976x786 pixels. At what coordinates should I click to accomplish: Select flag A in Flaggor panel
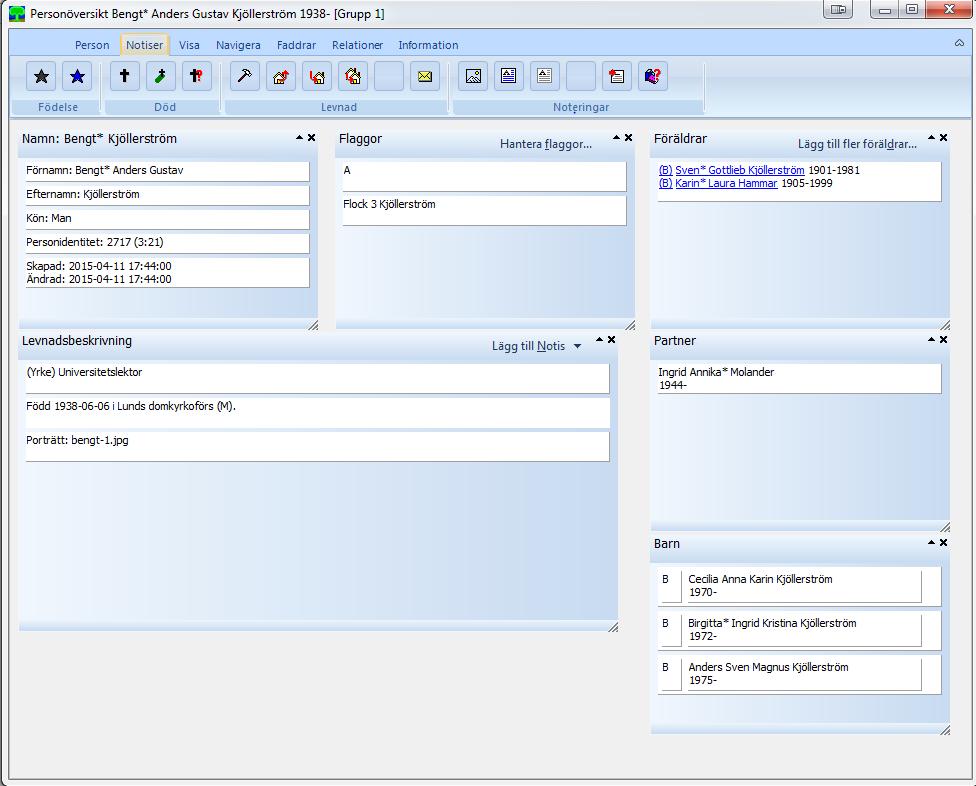[x=484, y=176]
